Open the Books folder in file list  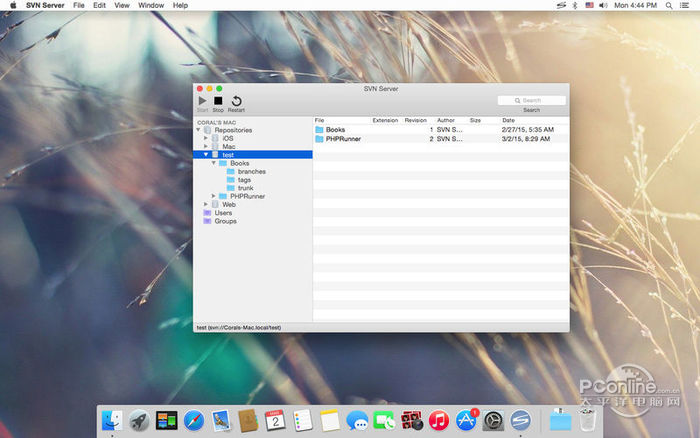[x=335, y=130]
